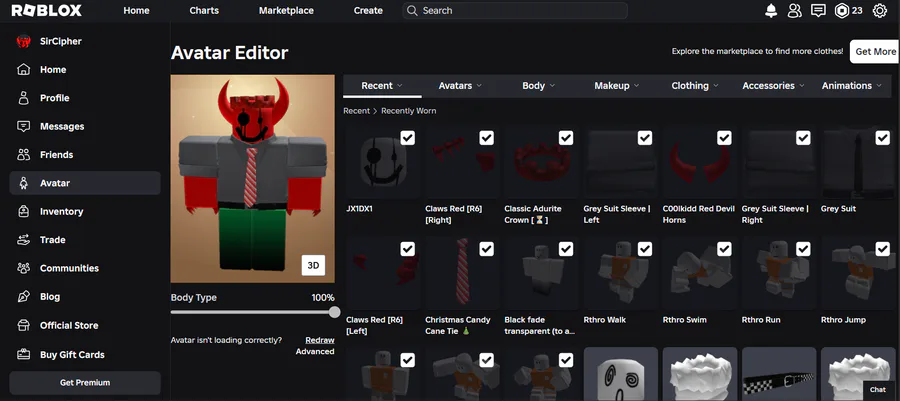Open Create in top navigation
Screen dimensions: 900x401
point(368,10)
